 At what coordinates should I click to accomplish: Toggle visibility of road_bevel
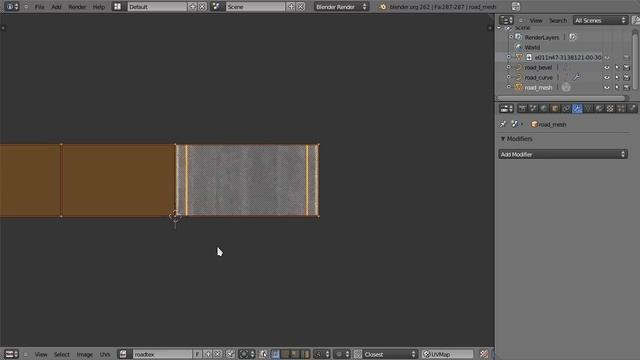pos(607,67)
